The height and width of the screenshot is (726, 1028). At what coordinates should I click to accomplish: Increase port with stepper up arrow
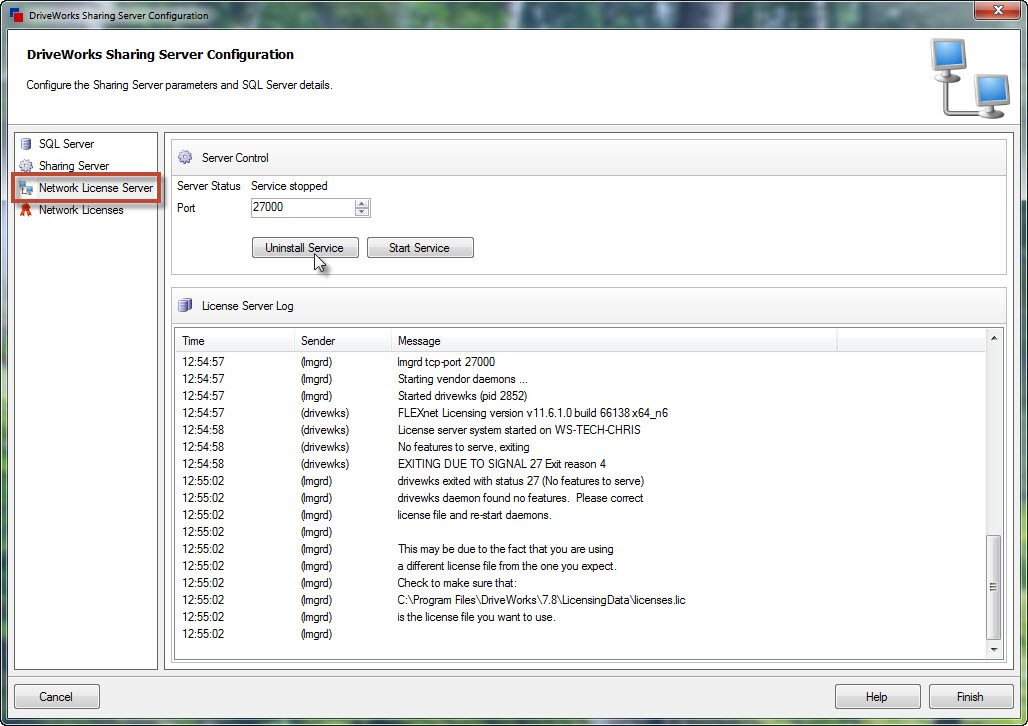pos(362,203)
